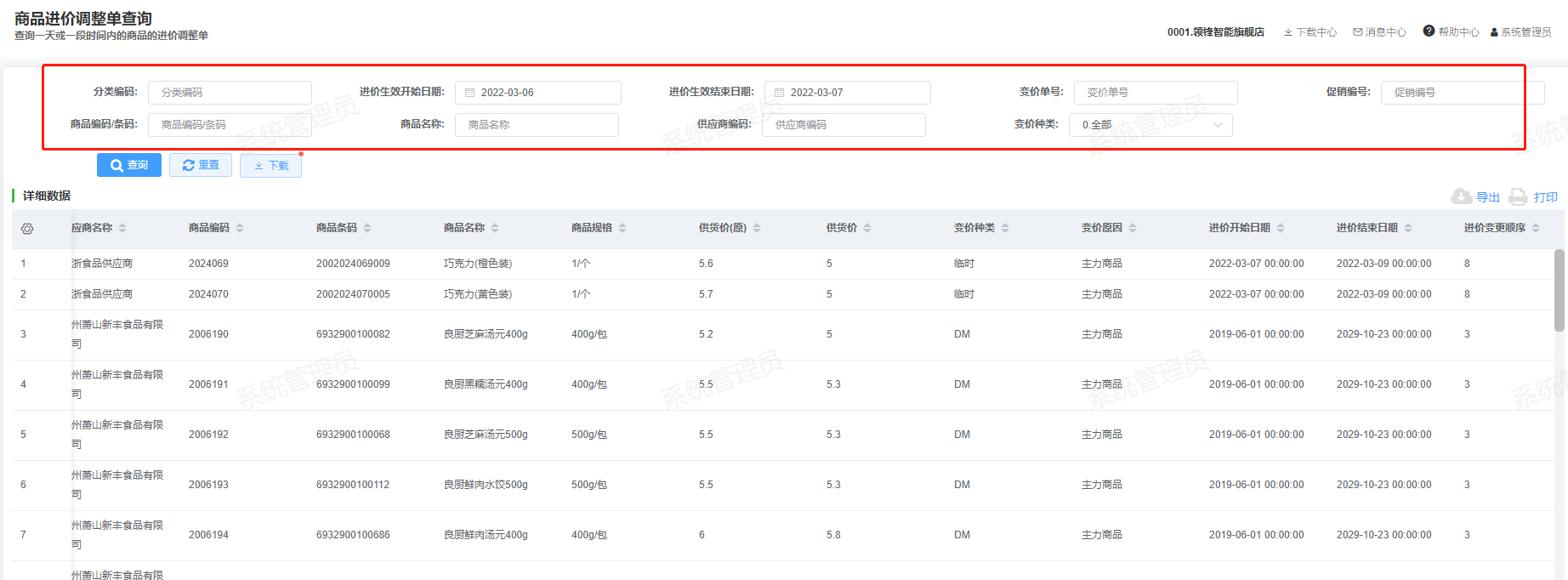Open the 进价生效开始日期 date picker

tap(537, 93)
